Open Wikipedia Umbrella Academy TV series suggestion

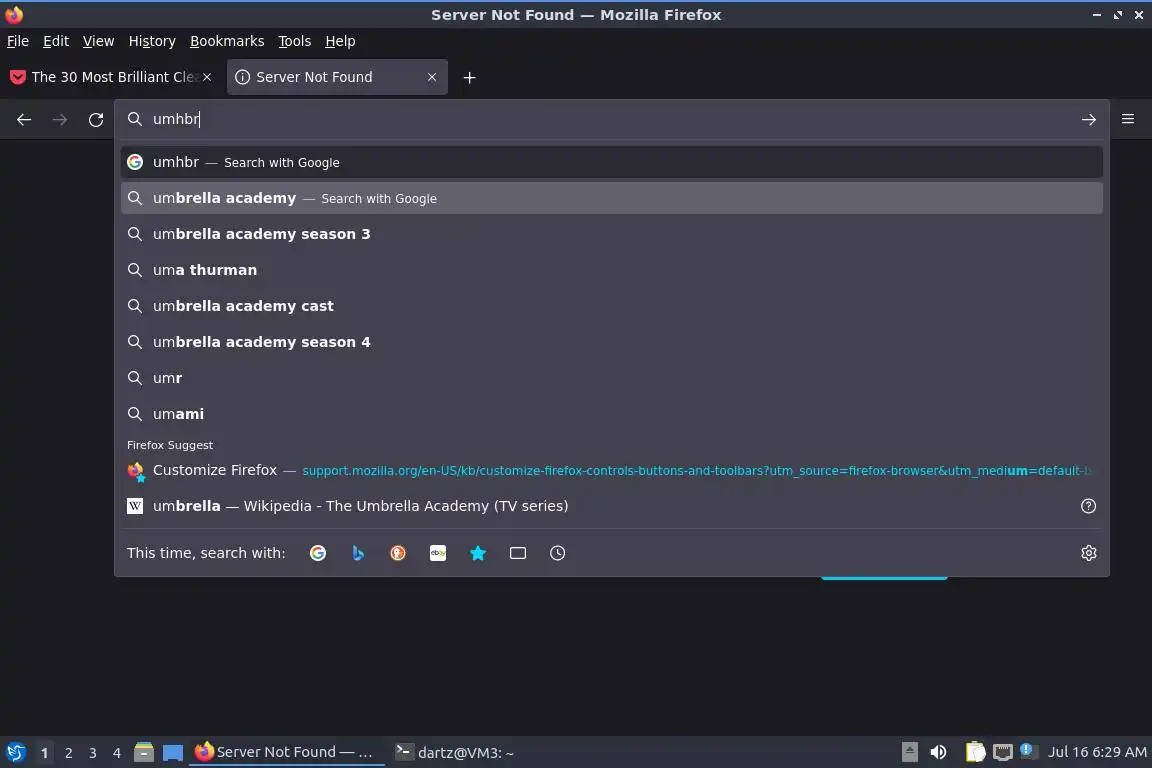pos(611,506)
